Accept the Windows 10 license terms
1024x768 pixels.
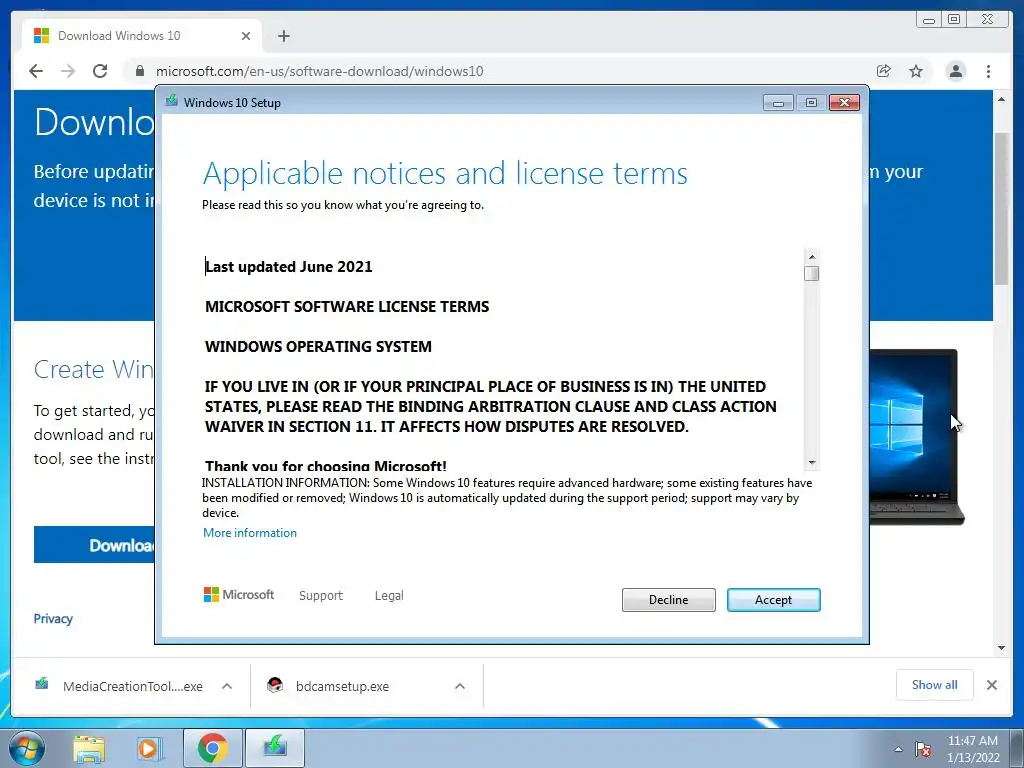773,600
